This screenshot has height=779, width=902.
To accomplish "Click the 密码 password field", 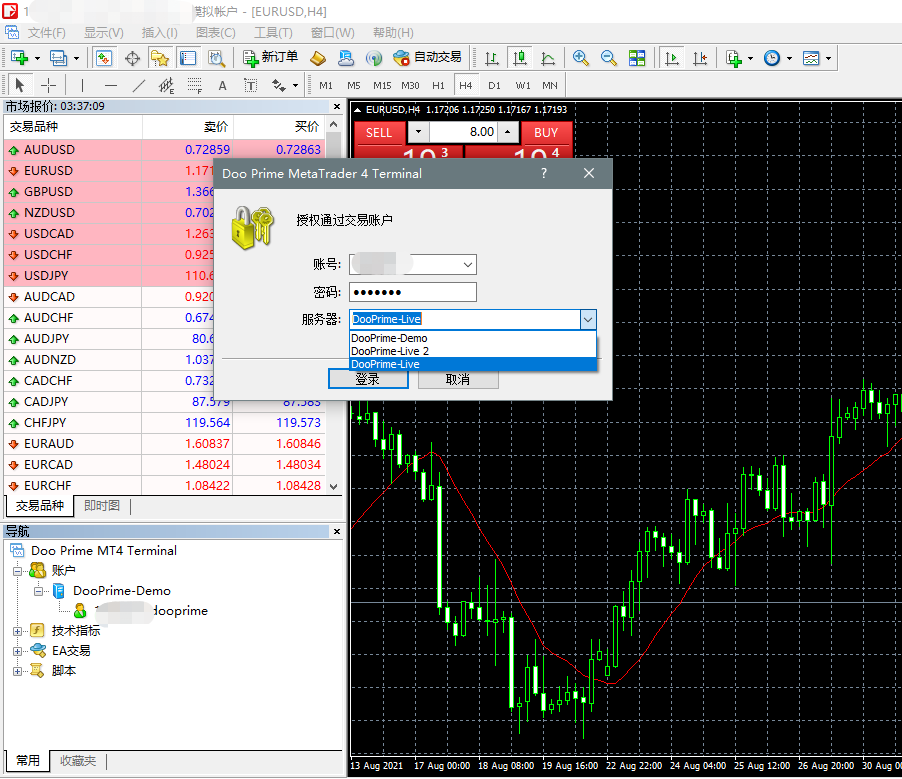I will coord(413,292).
